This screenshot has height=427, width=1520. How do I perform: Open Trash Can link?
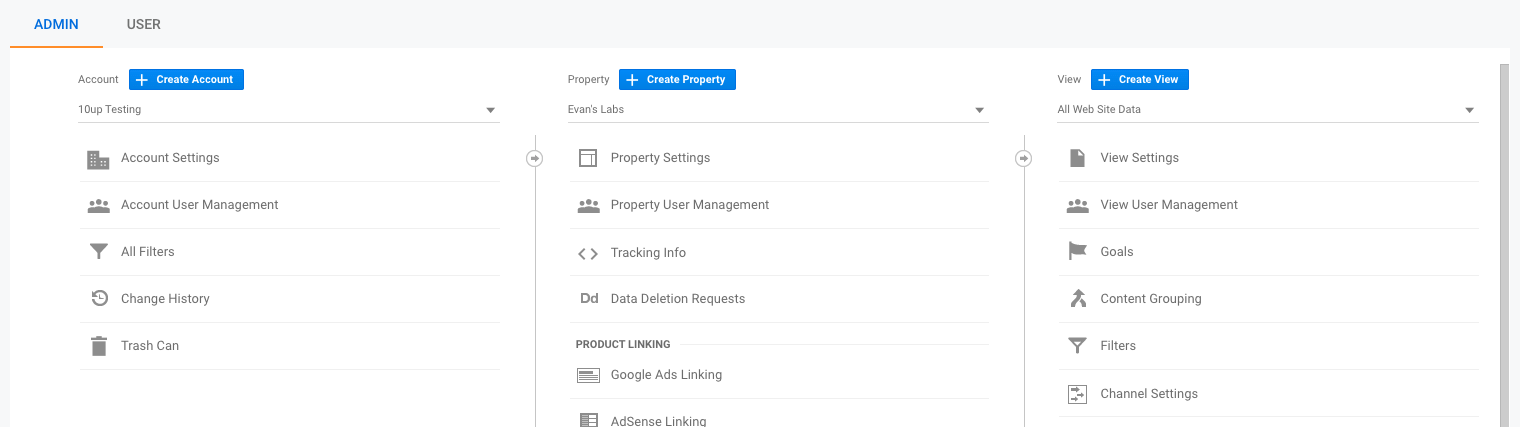(150, 346)
